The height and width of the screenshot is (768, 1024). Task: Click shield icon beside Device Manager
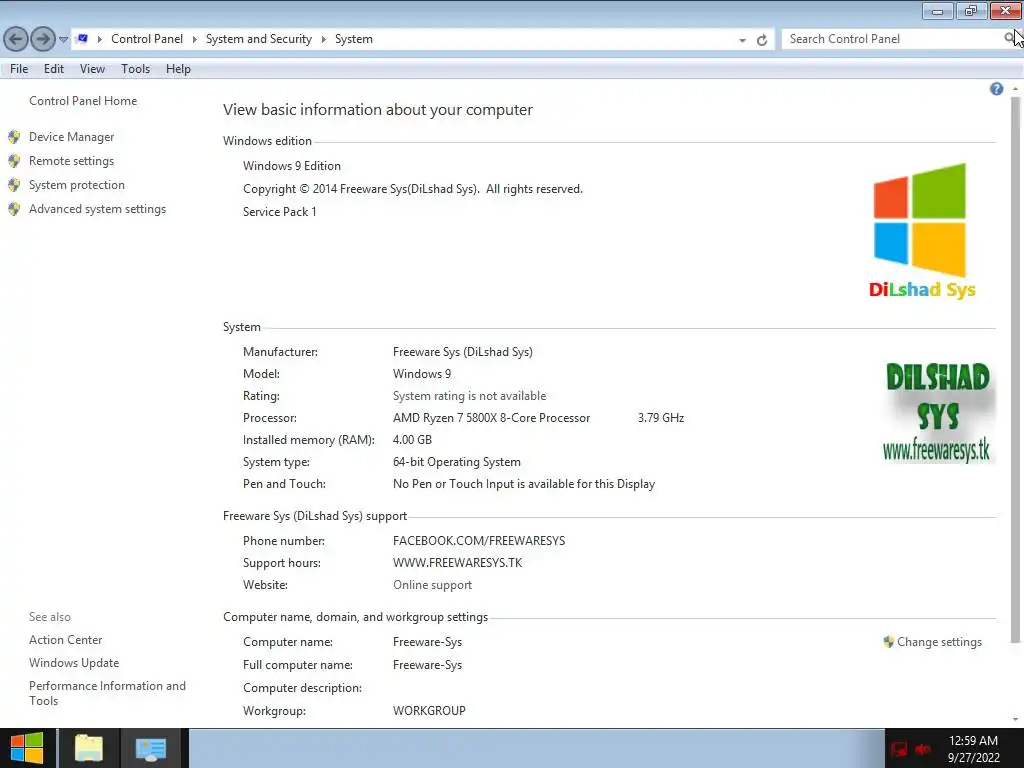(x=14, y=136)
